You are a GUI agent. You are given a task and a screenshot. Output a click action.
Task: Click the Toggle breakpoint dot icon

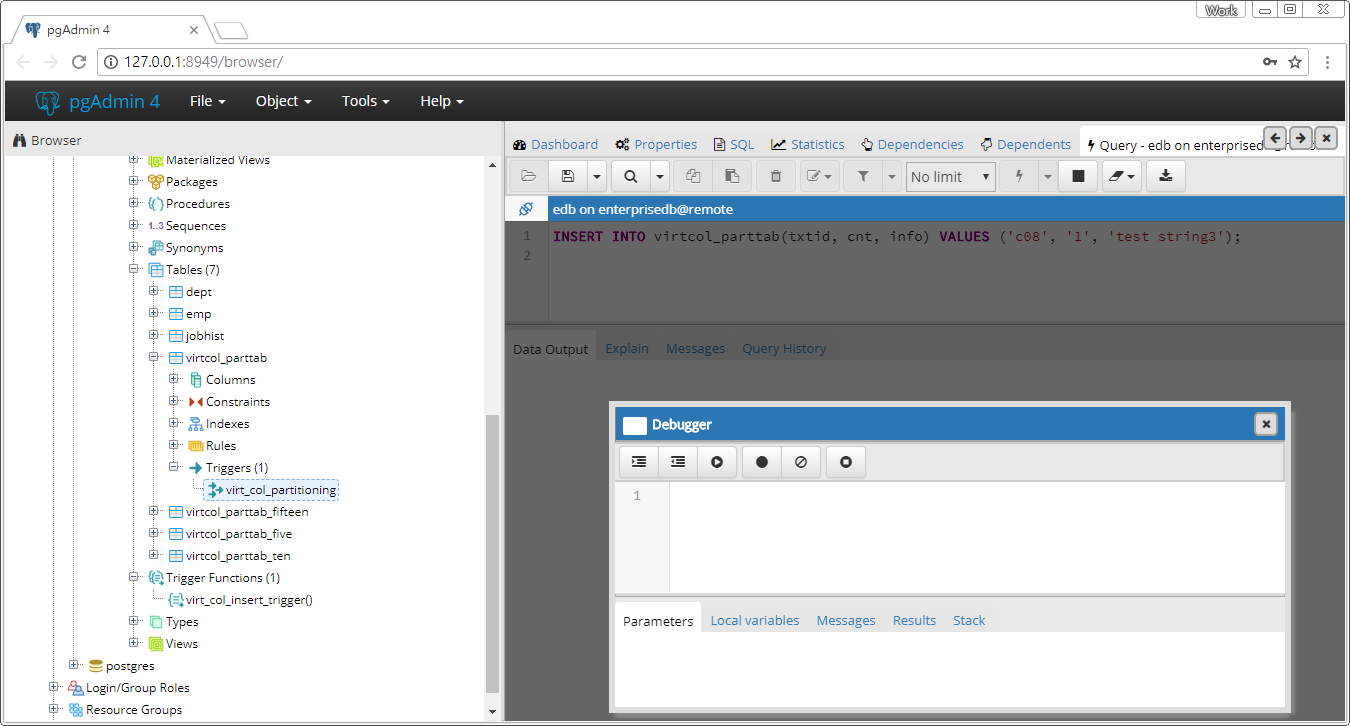pos(762,462)
